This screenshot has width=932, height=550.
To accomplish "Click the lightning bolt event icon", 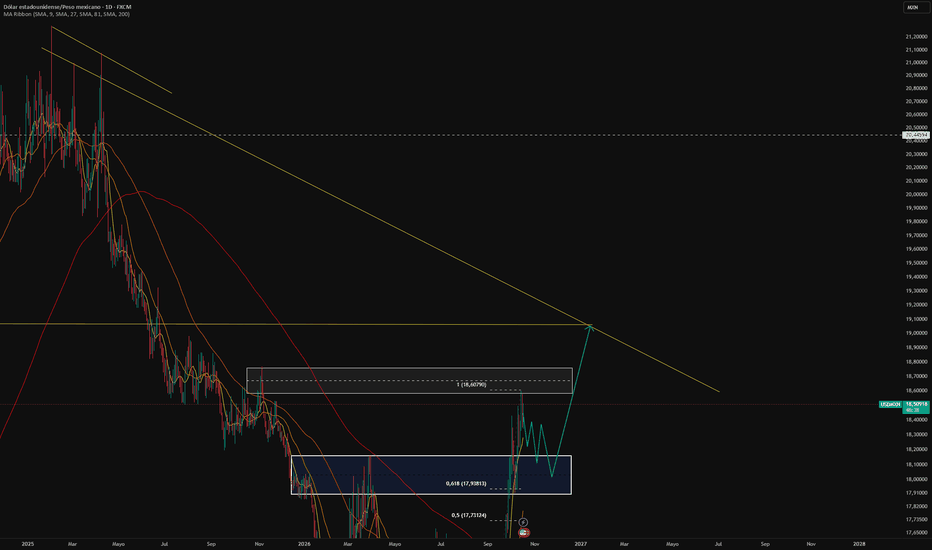I will click(x=523, y=522).
